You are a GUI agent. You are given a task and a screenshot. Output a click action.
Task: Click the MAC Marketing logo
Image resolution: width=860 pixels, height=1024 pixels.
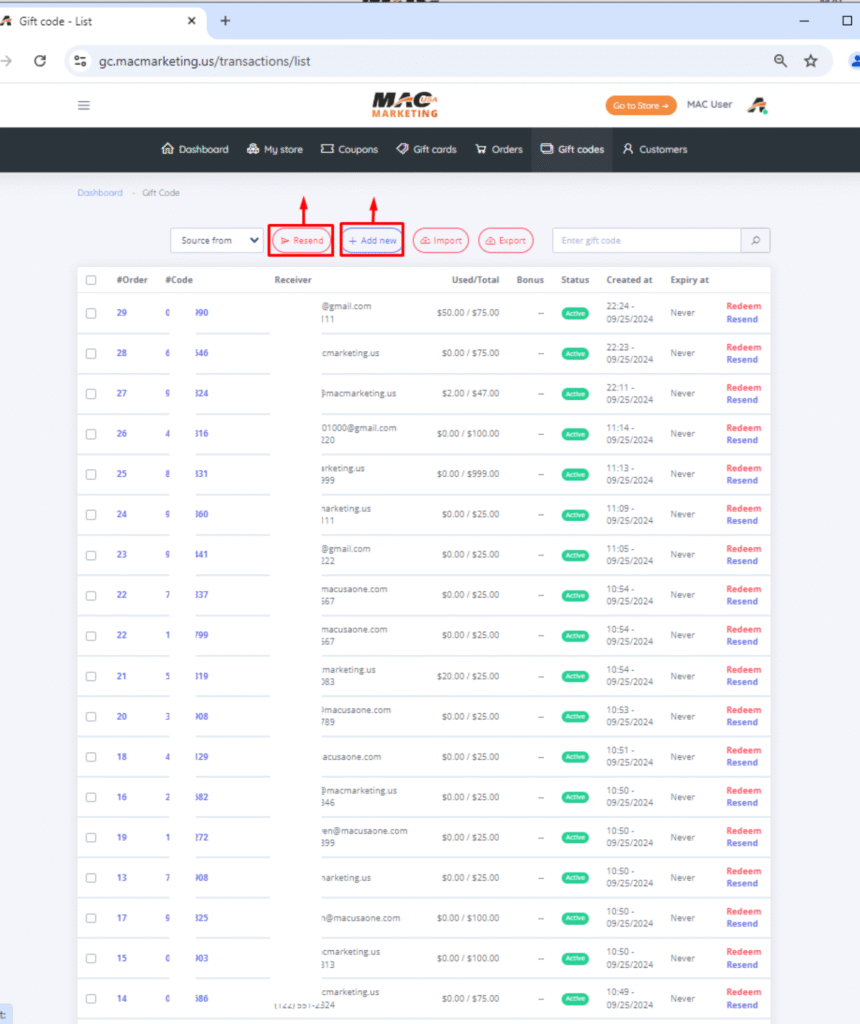pos(405,105)
